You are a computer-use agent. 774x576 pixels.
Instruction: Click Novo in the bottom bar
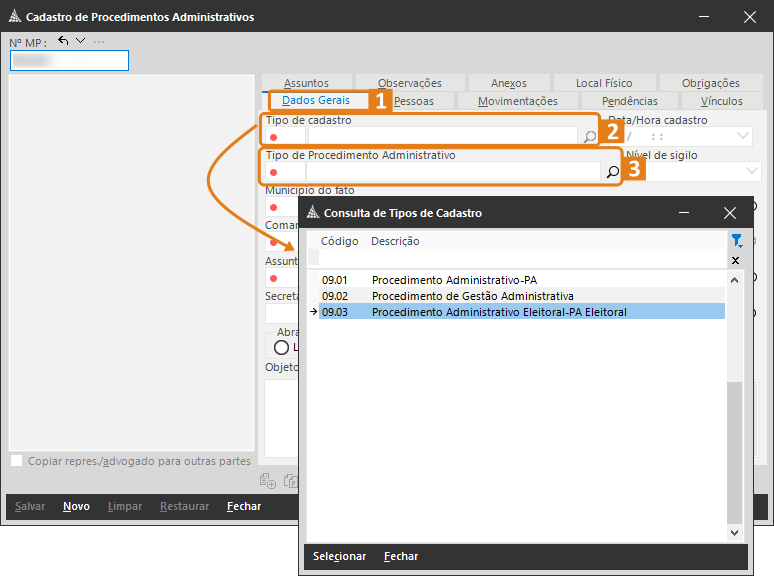coord(77,506)
